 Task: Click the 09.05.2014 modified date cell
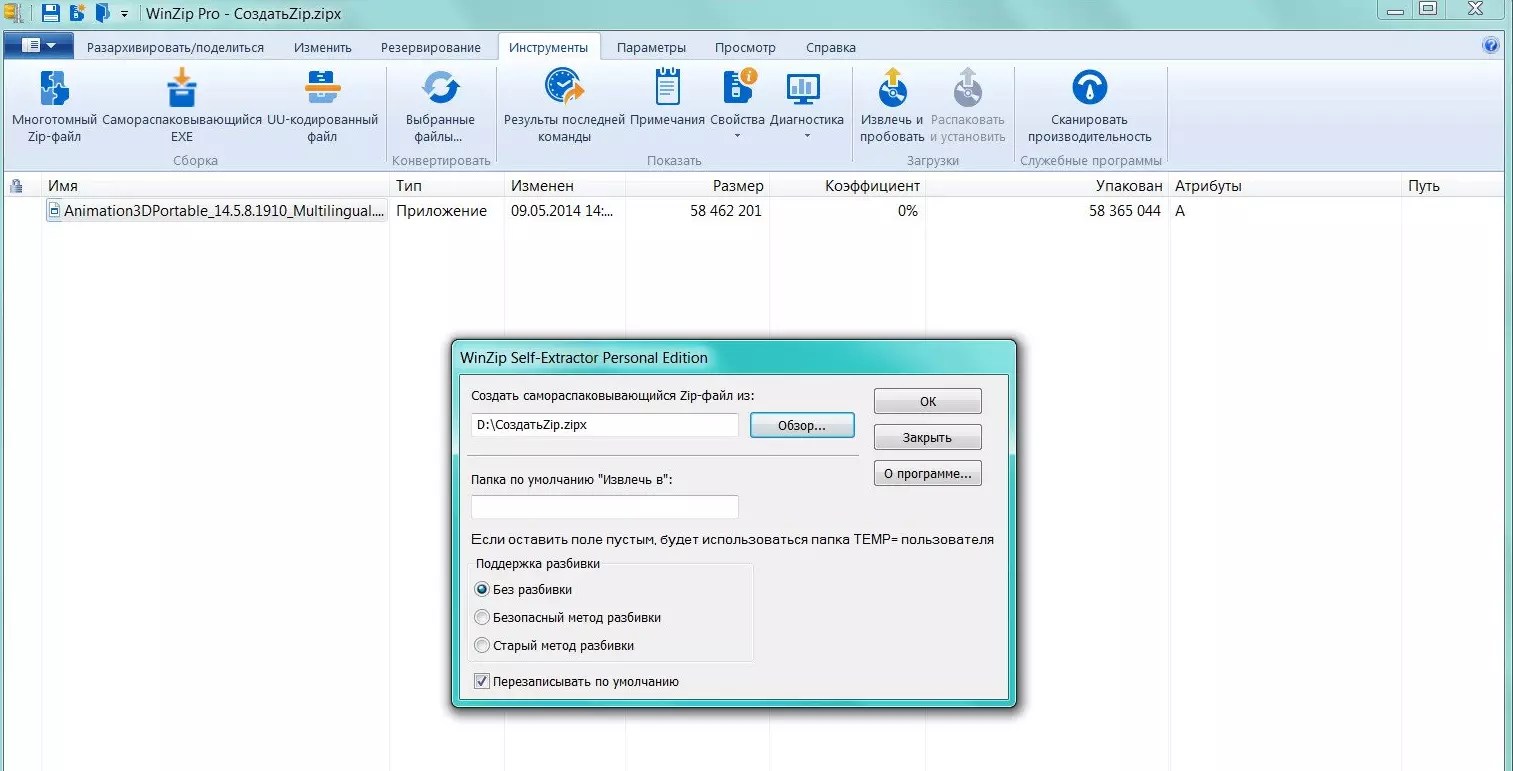562,211
